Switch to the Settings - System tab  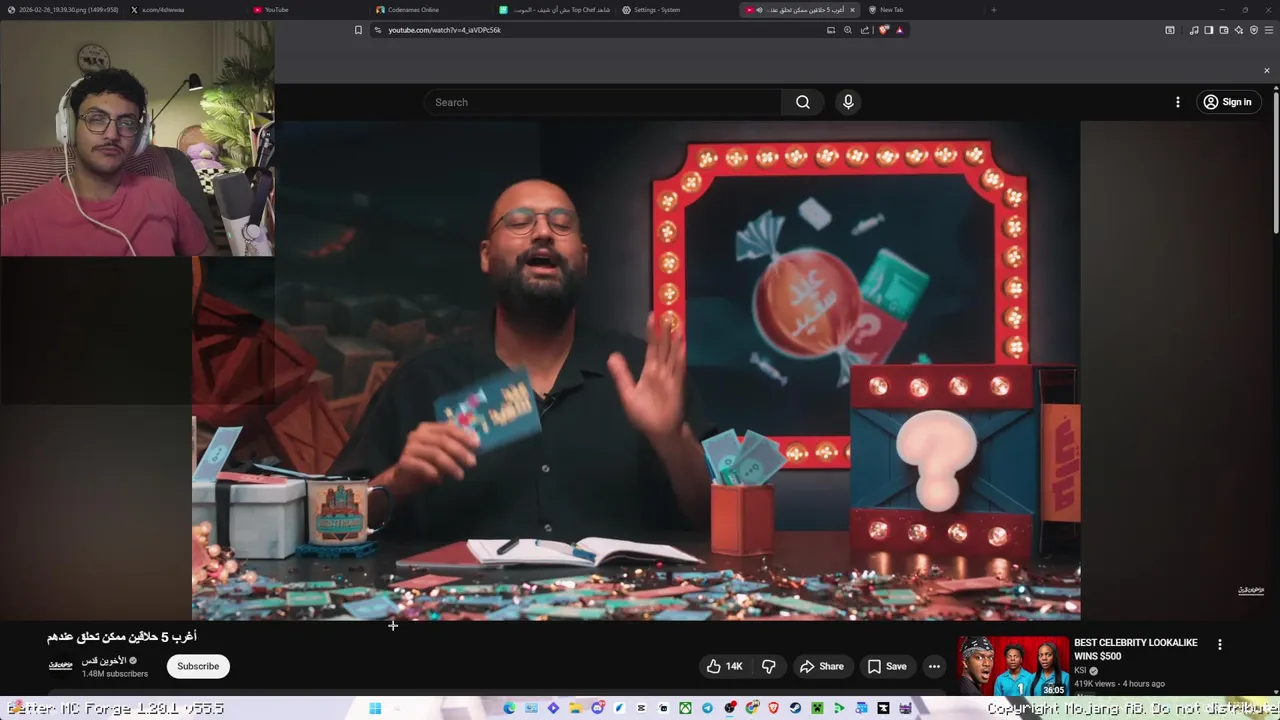coord(676,10)
